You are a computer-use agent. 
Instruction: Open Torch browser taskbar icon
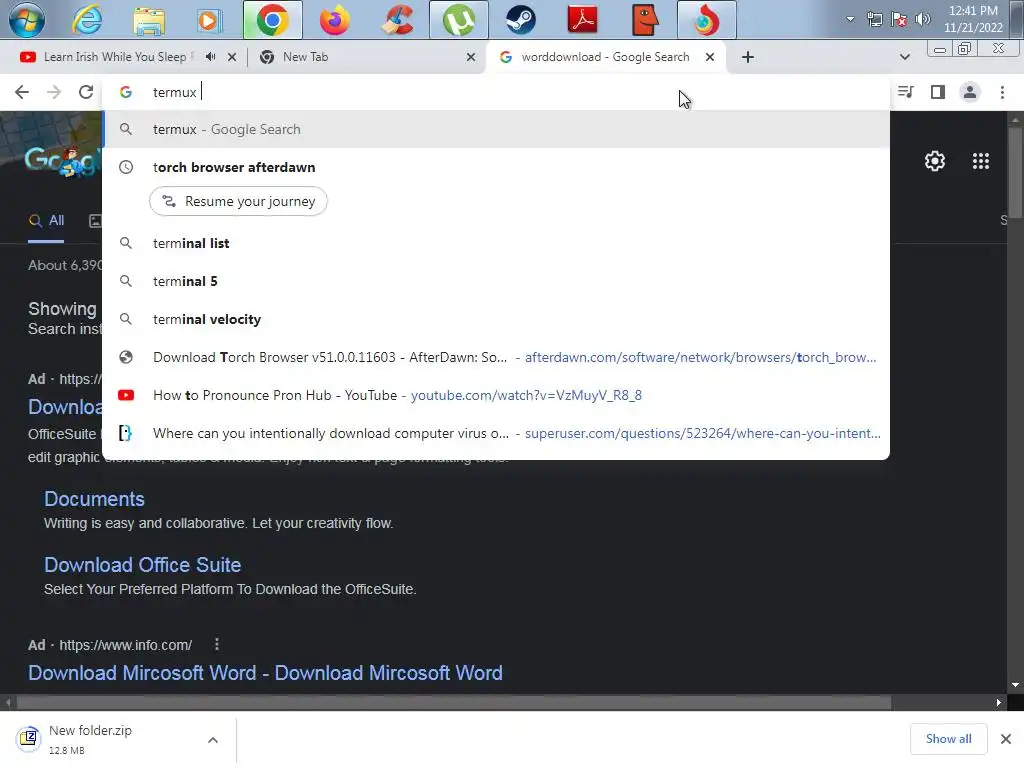click(x=707, y=20)
